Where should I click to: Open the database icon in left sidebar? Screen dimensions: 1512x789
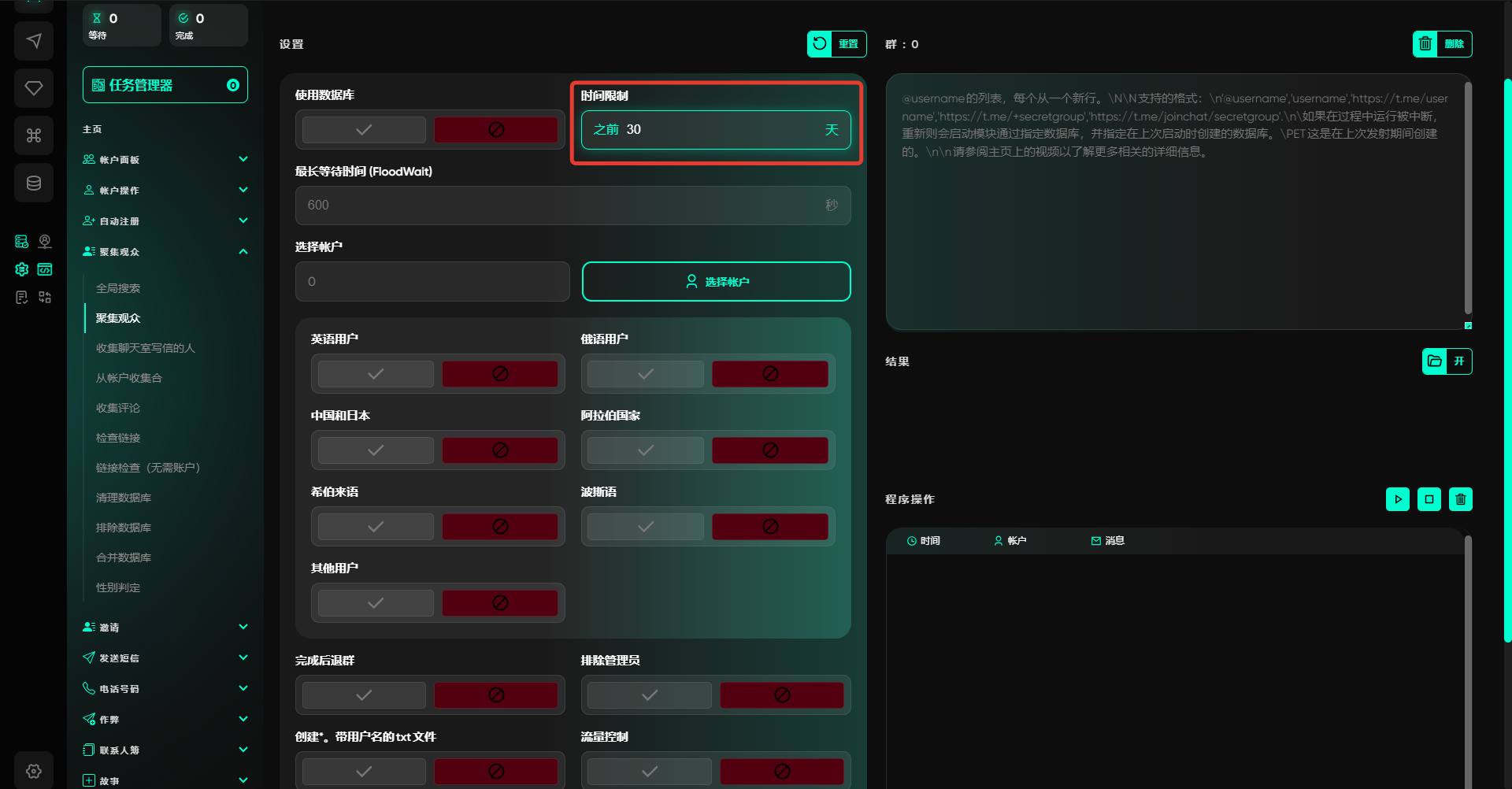point(34,183)
